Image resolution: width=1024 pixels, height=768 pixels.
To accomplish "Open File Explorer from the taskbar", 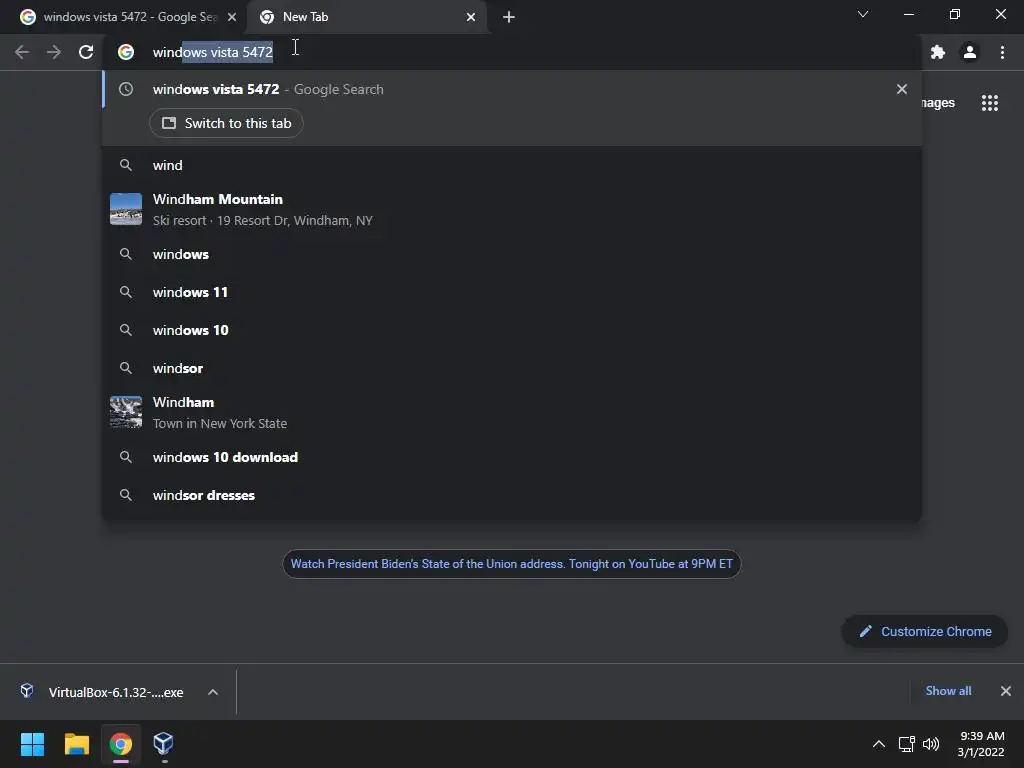I will (76, 744).
